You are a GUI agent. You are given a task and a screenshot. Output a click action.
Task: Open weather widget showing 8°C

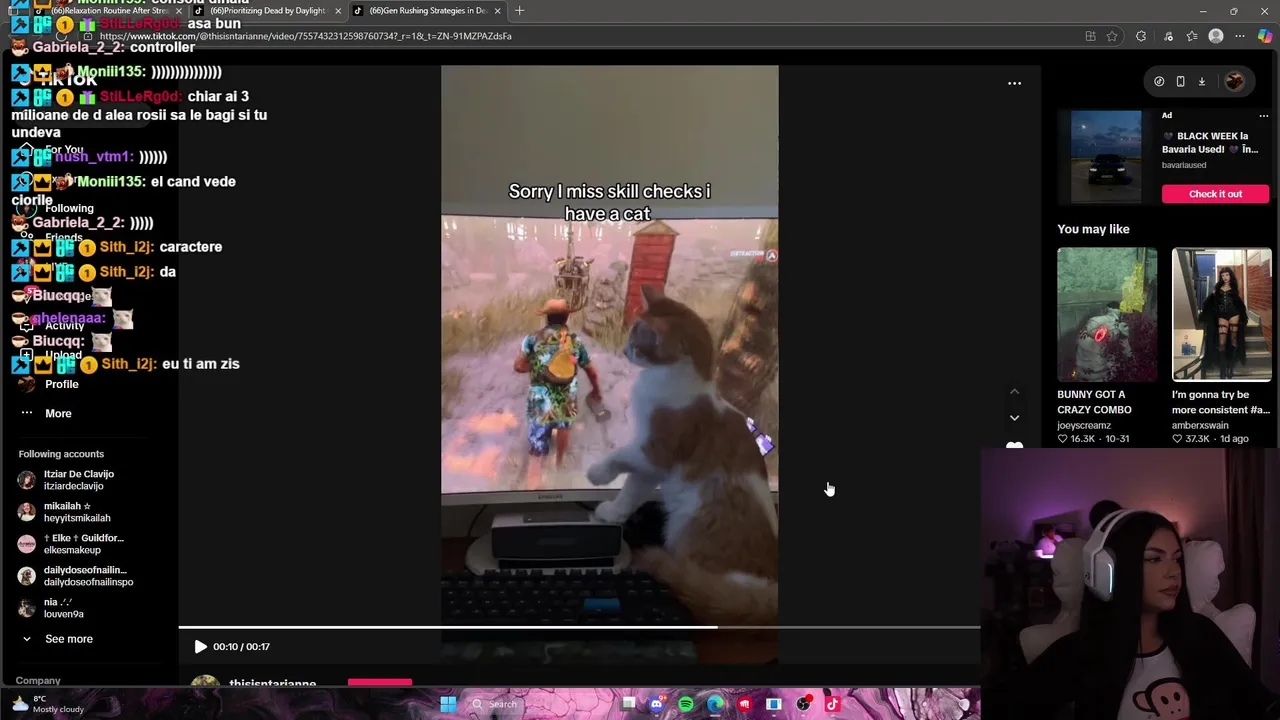[47, 704]
